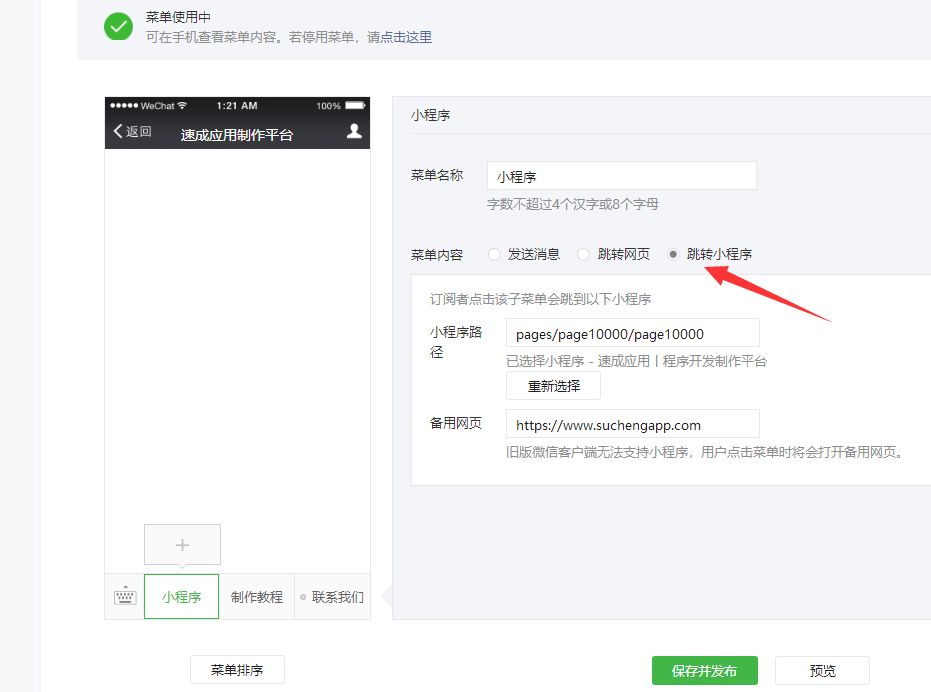931x692 pixels.
Task: Click the keyboard icon in phone menu bar
Action: point(125,596)
